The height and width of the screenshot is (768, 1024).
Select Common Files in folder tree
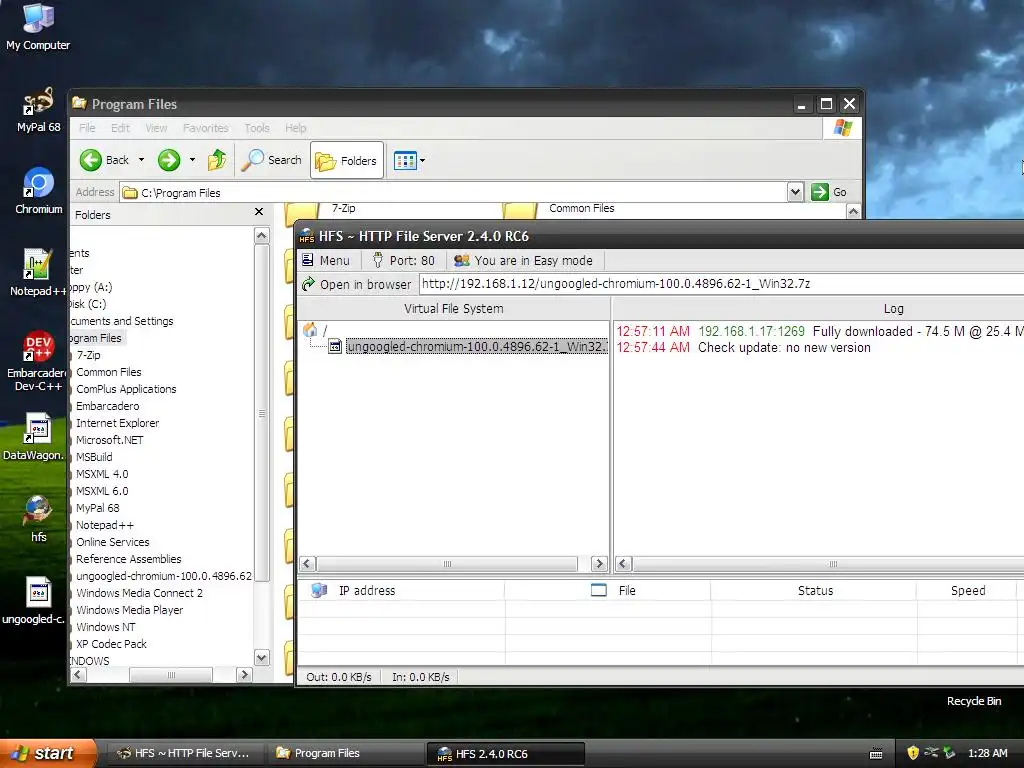pyautogui.click(x=108, y=372)
